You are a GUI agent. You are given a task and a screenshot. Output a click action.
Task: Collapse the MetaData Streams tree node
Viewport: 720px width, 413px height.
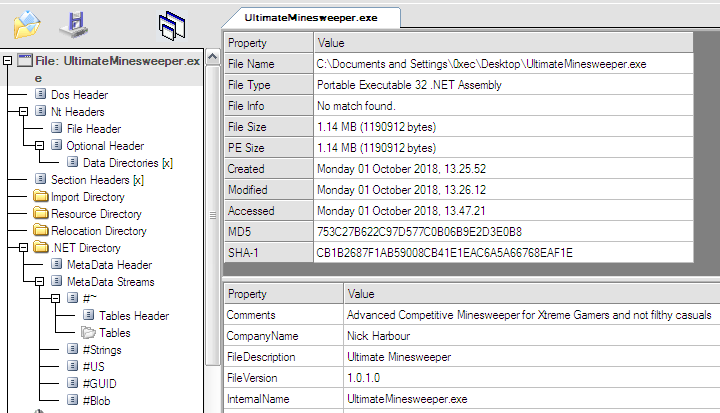[39, 282]
